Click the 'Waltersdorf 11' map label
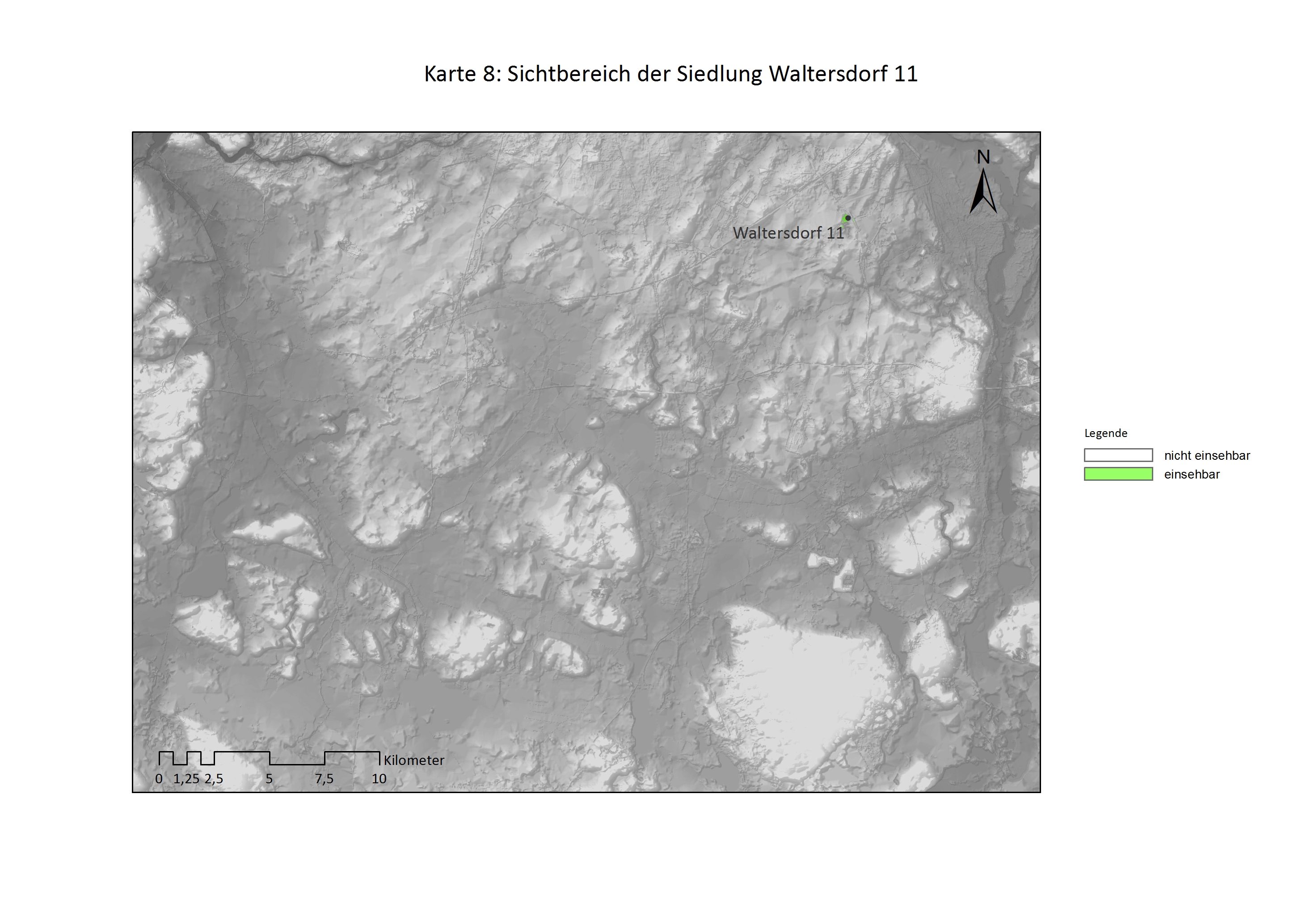 click(x=788, y=233)
